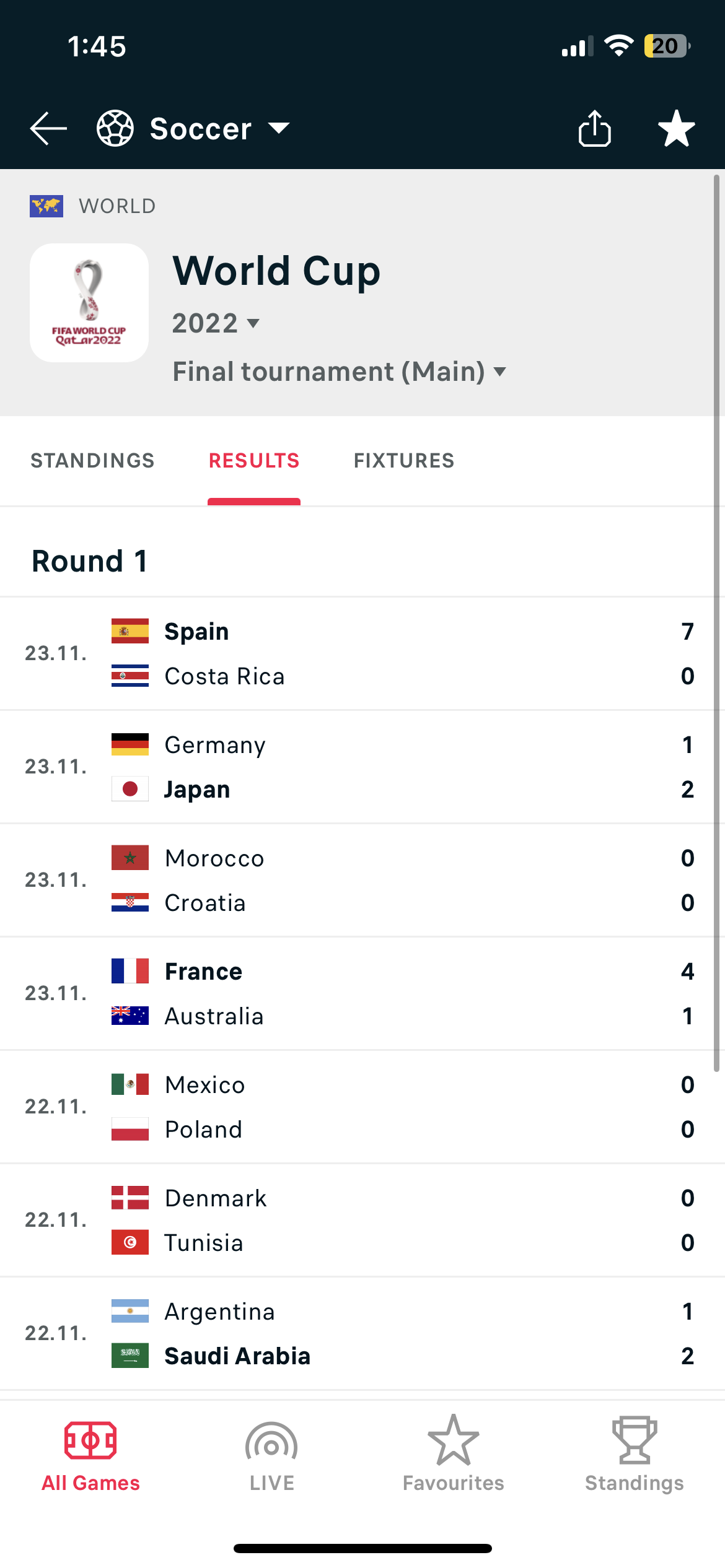Tap the Spain flag icon
Image resolution: width=725 pixels, height=1568 pixels.
(130, 631)
